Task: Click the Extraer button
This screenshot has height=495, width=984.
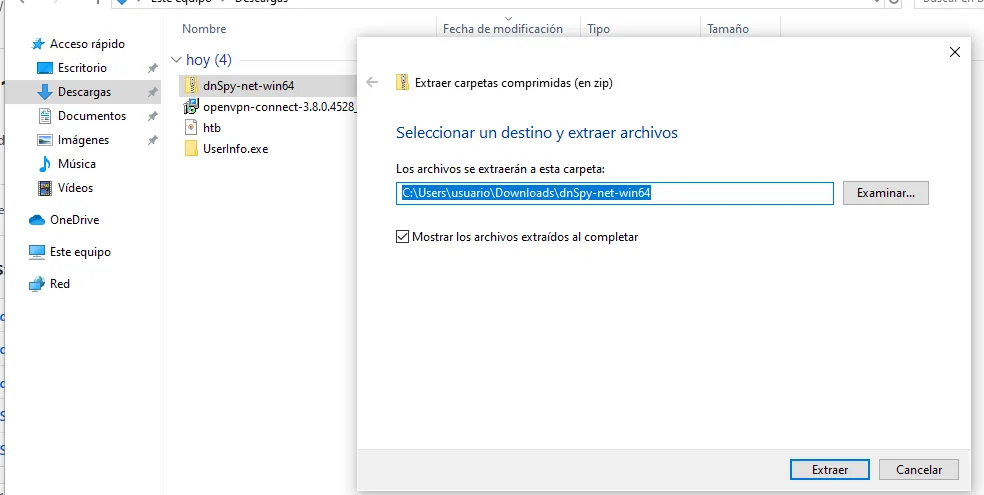Action: (830, 470)
